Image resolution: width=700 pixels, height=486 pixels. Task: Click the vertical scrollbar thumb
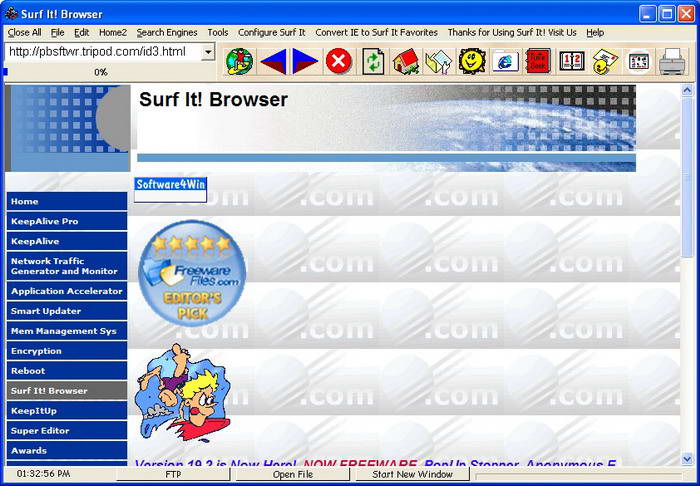coord(687,178)
